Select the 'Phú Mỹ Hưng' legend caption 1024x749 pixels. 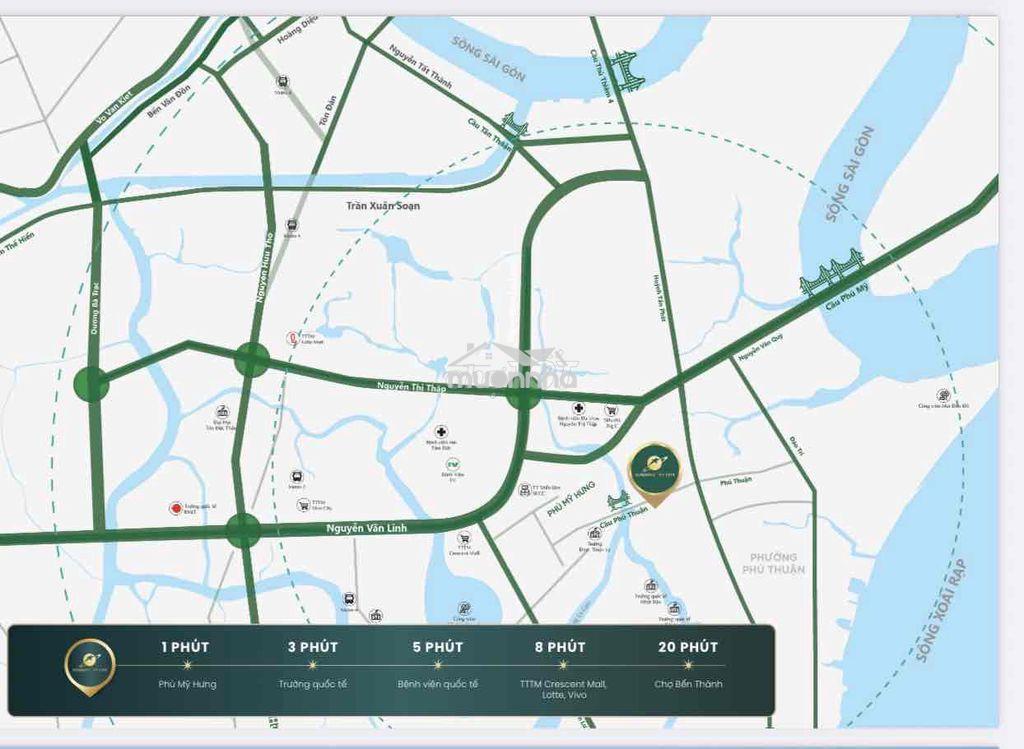187,684
